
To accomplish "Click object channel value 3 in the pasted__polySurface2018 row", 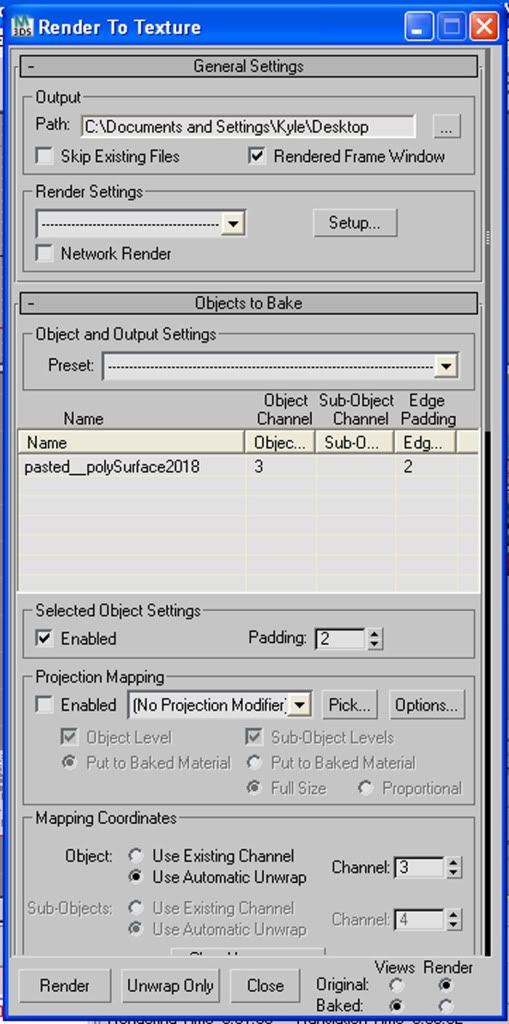I will click(x=259, y=468).
